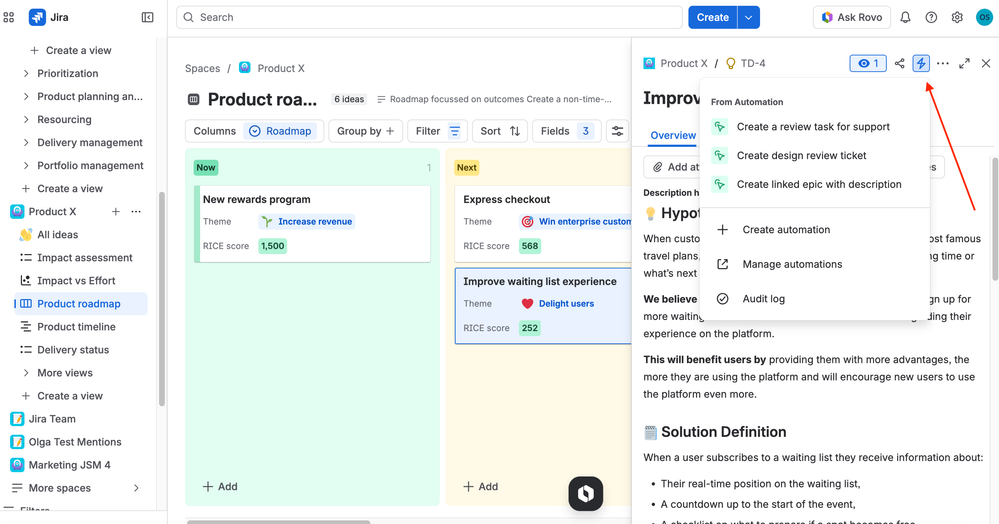Click the share icon in idea panel
The width and height of the screenshot is (999, 524).
pos(899,63)
